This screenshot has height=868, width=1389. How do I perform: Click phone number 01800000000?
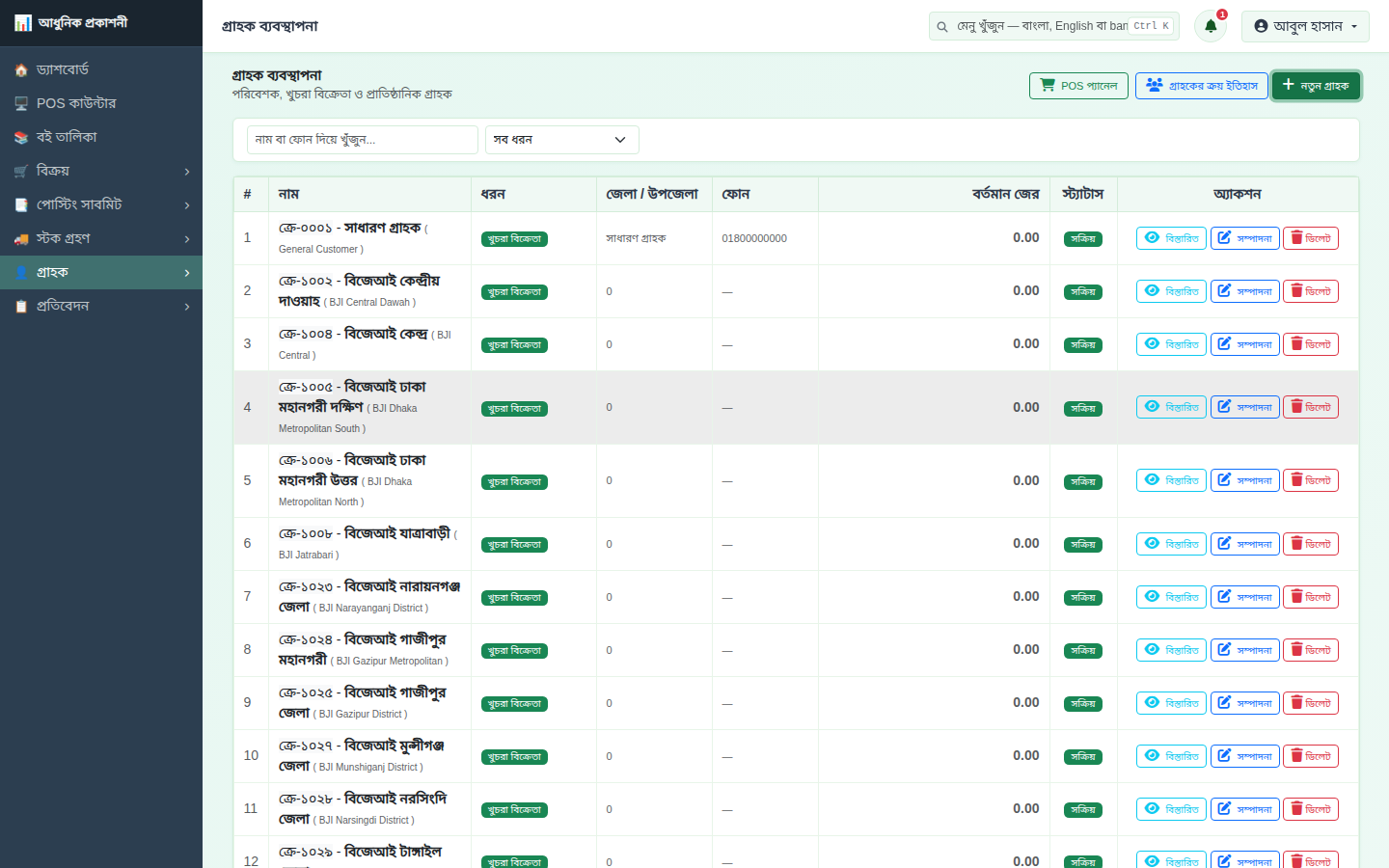coord(754,238)
